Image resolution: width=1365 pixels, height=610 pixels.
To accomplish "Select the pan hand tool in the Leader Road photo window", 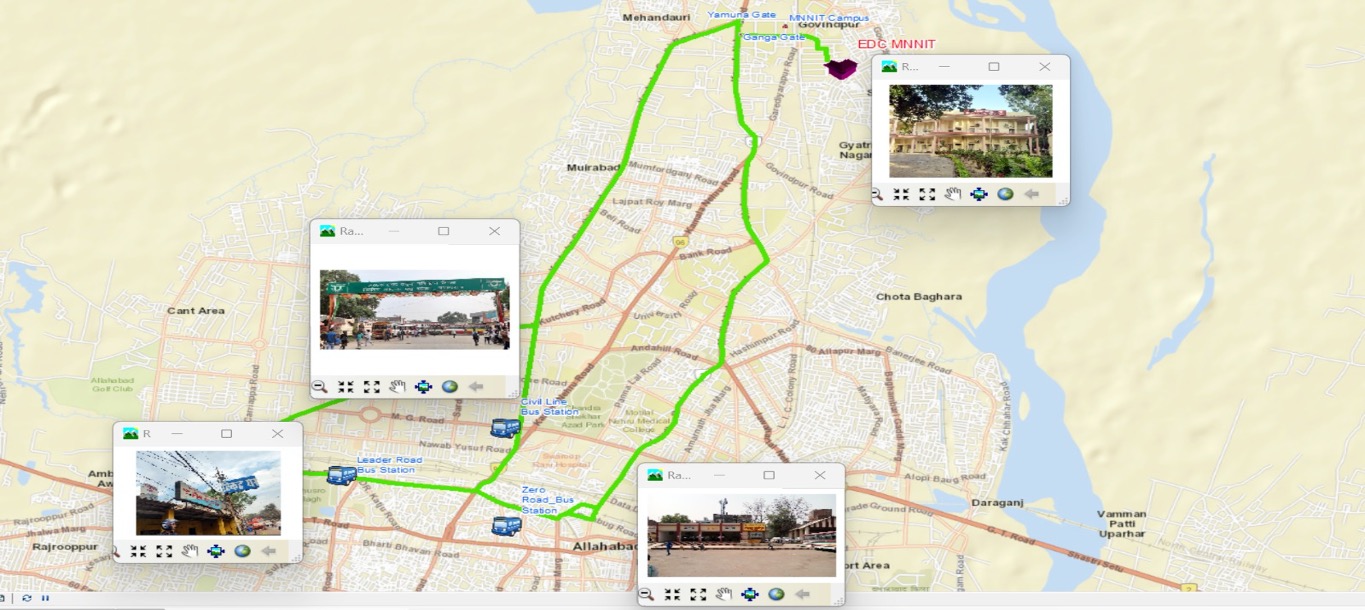I will (190, 551).
